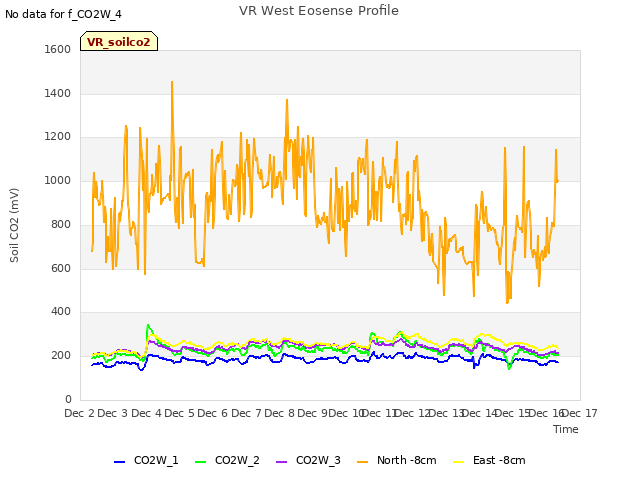
Task: Click the 1000 y-axis tick label
Action: pos(58,180)
